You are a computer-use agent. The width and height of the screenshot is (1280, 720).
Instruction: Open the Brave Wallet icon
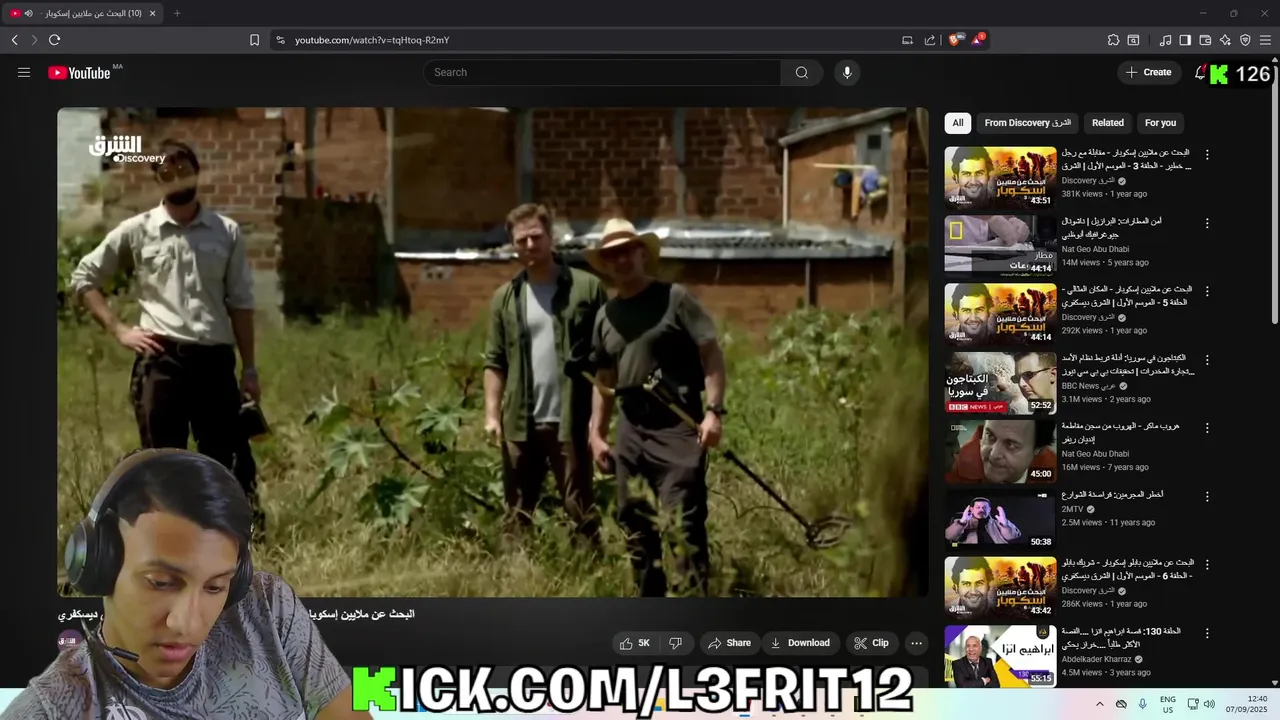coord(1205,40)
